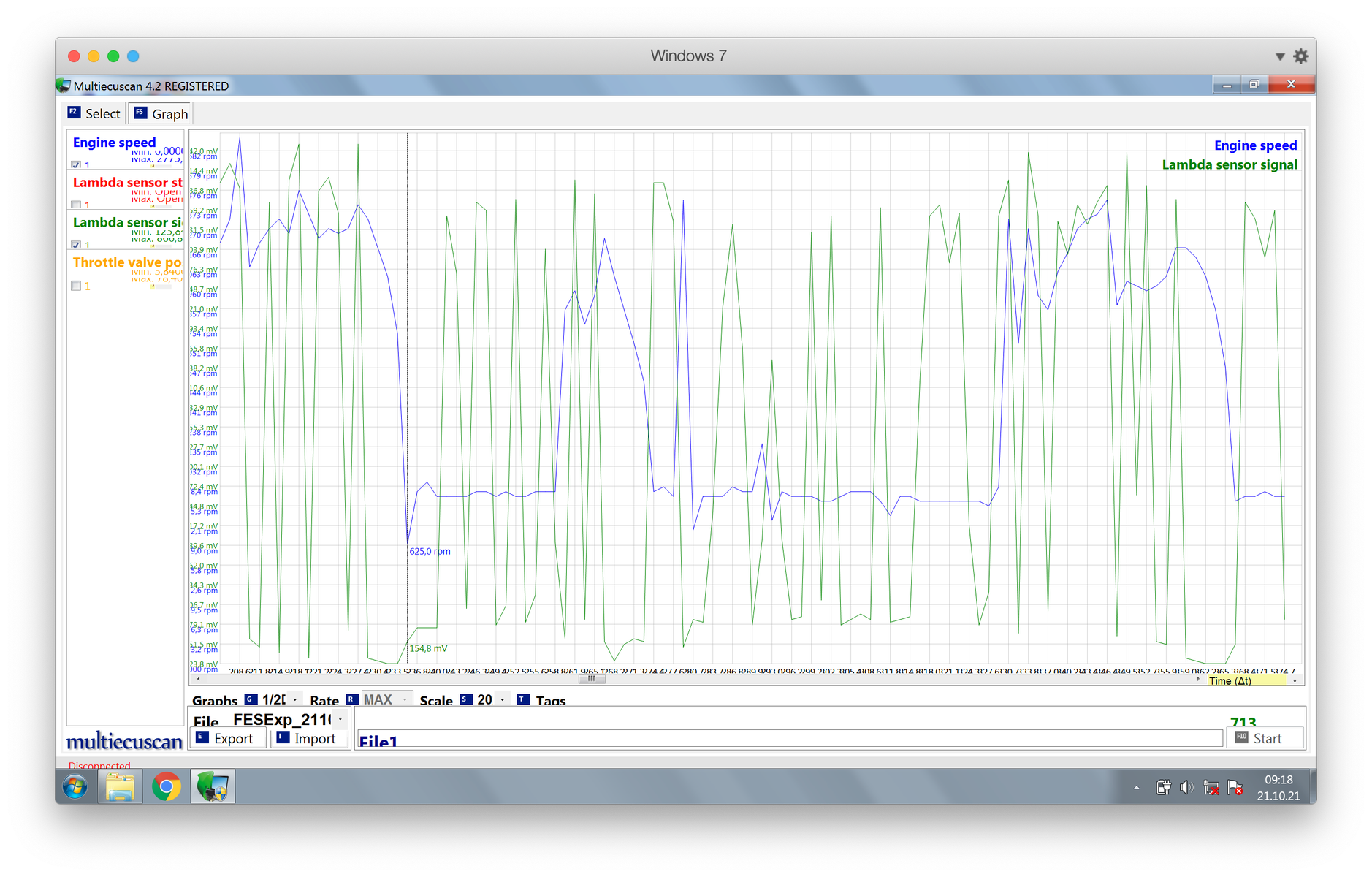Switch to the Select tab
The height and width of the screenshot is (877, 1372).
tap(94, 114)
